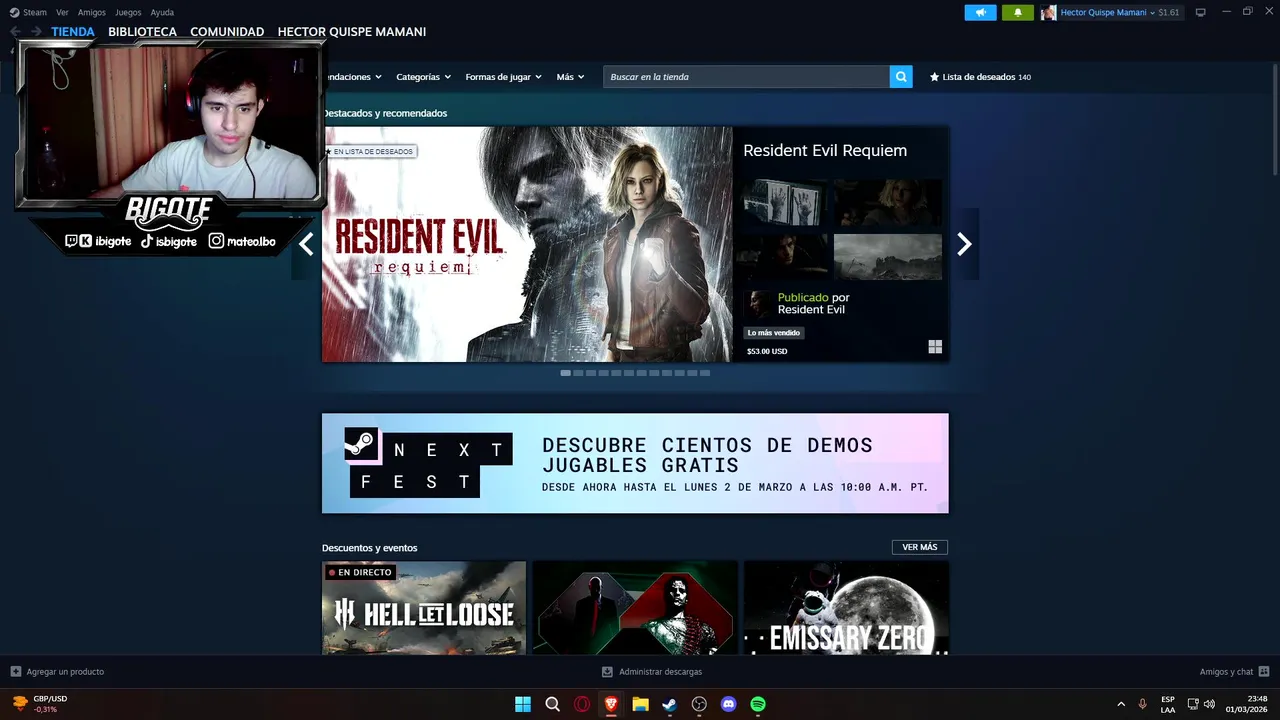View bottom-right Resident Evil Requiem screenshot thumbnail

click(888, 257)
